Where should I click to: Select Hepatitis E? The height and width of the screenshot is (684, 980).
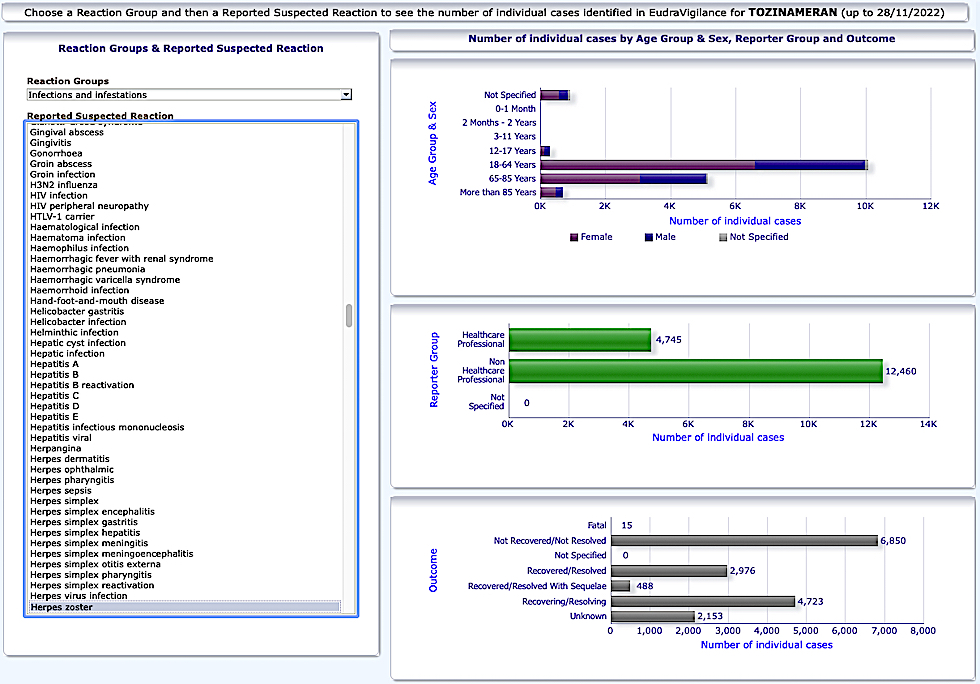tap(54, 416)
